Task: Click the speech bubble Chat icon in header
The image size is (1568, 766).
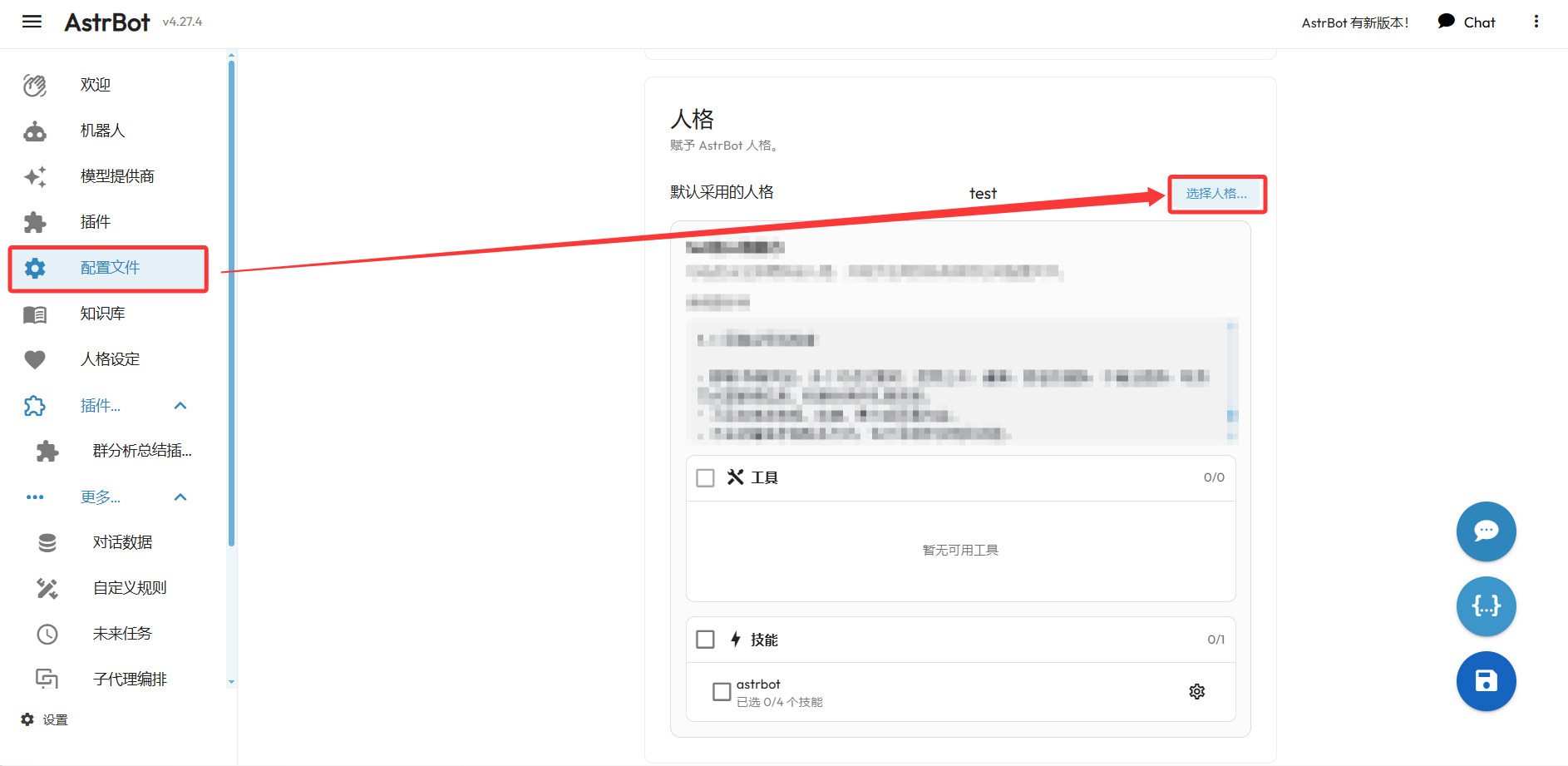Action: pos(1447,22)
